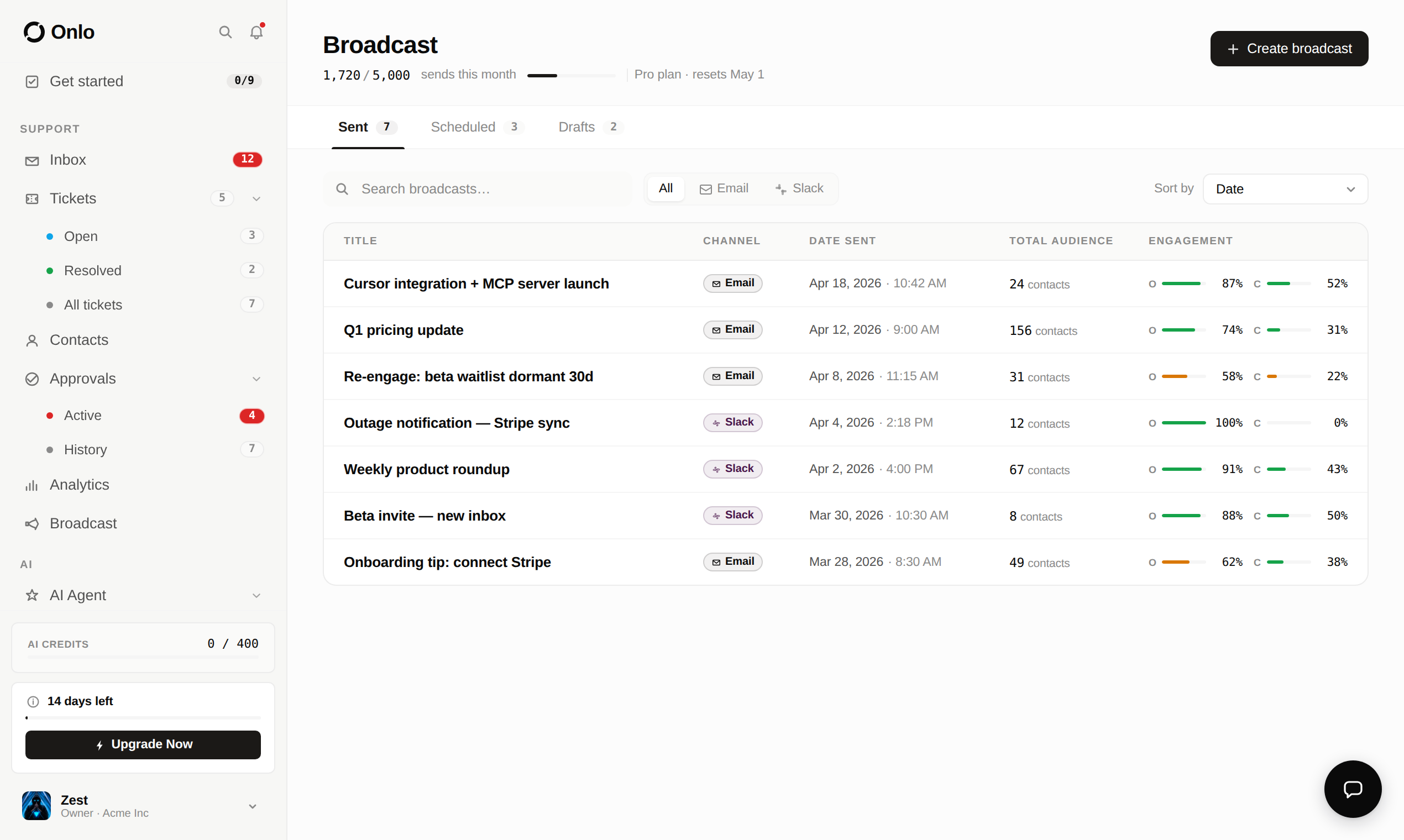The height and width of the screenshot is (840, 1404).
Task: Click the Tickets icon in sidebar
Action: point(32,199)
